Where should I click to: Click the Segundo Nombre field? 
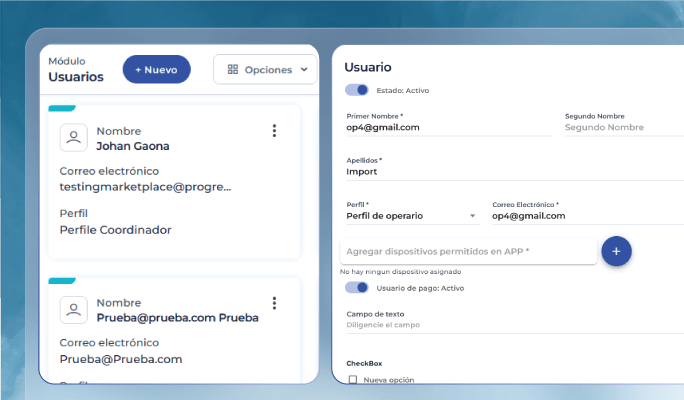point(624,127)
